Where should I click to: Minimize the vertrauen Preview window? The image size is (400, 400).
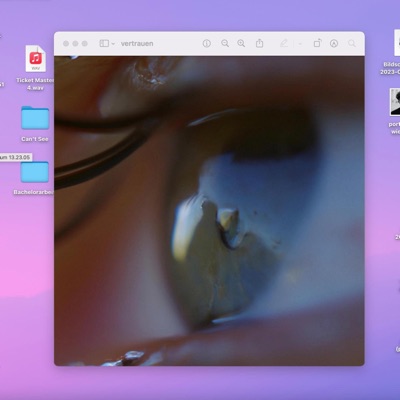(x=75, y=44)
